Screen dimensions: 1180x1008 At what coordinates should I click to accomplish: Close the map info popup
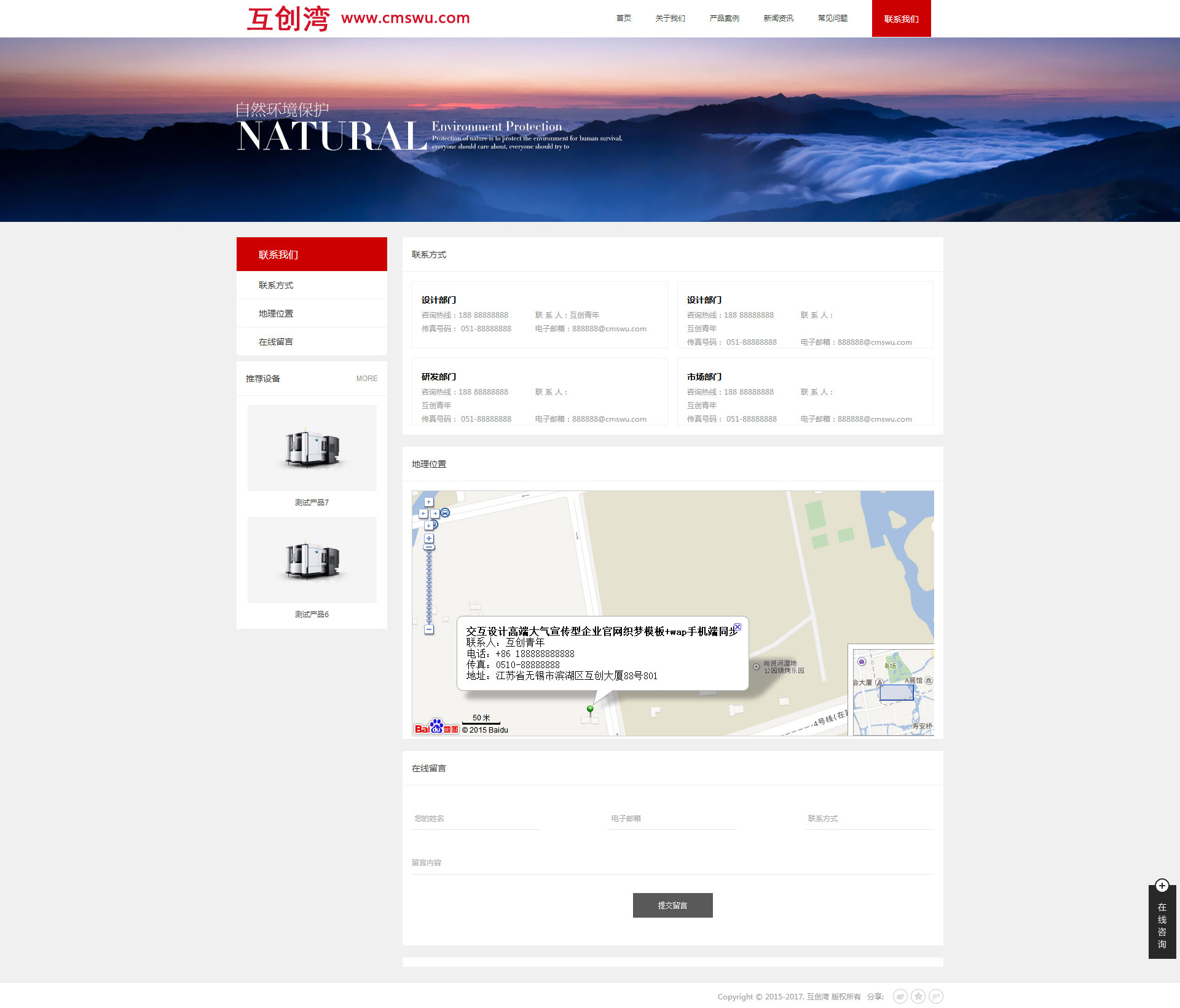737,627
